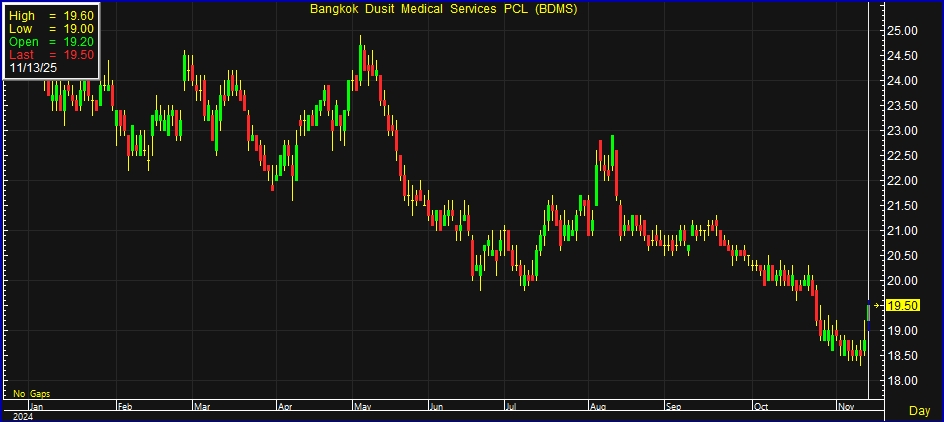Click the High value in info box
Viewport: 944px width, 422px height.
click(x=51, y=16)
